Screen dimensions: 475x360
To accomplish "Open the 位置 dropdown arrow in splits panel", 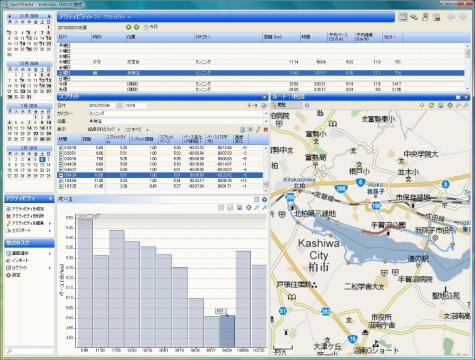I will point(266,121).
